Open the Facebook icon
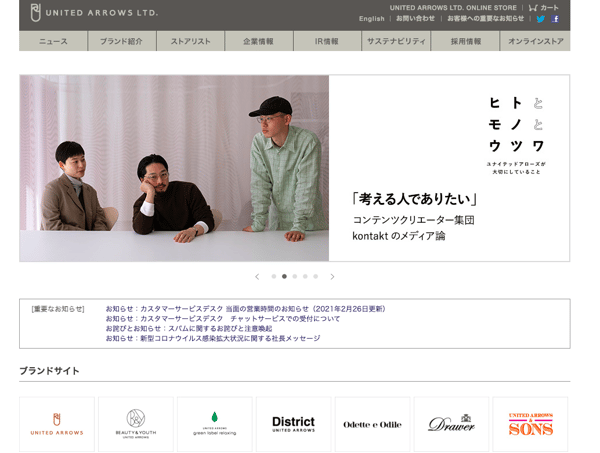Screen dimensions: 600x453 click(x=555, y=19)
